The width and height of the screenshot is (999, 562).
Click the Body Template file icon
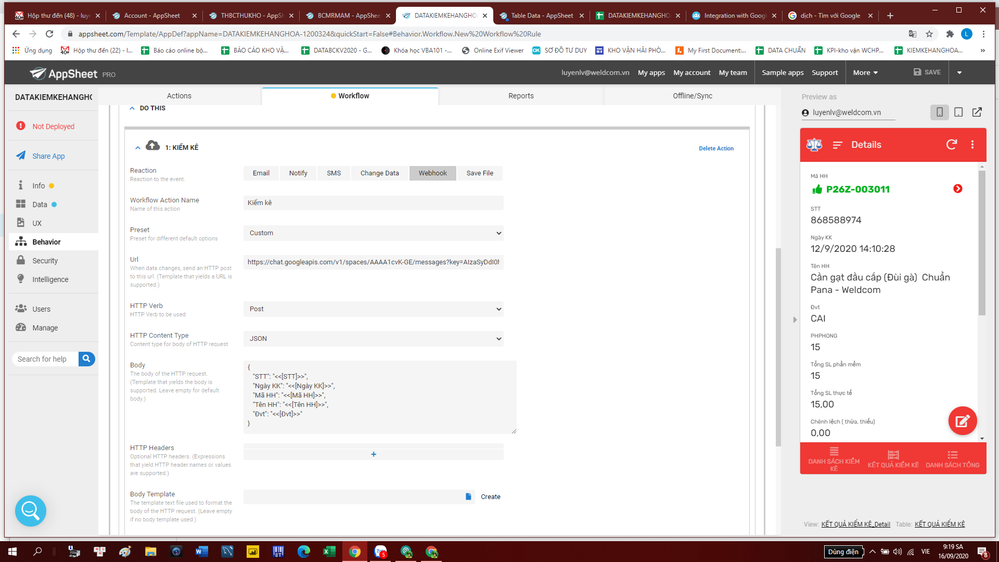click(468, 496)
